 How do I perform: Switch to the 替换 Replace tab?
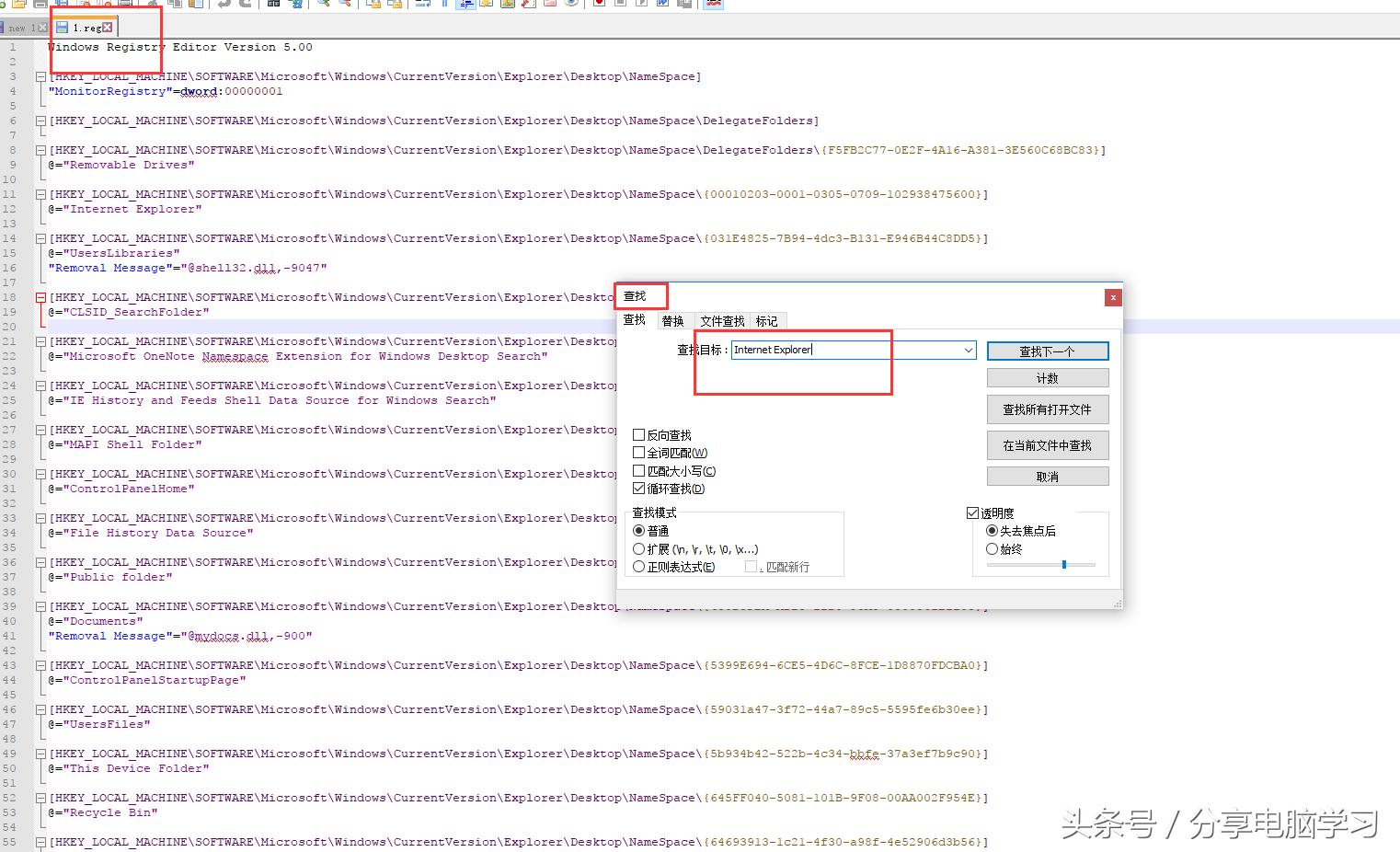tap(673, 320)
